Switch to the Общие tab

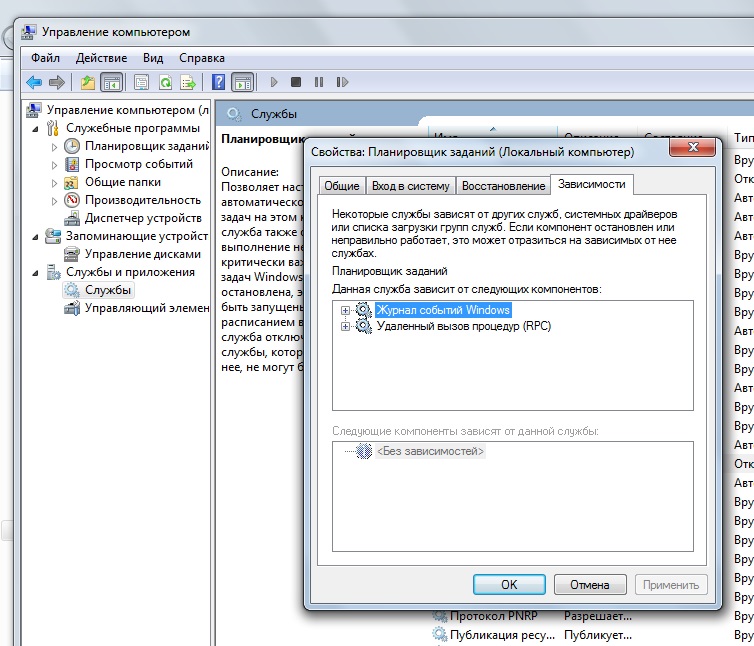click(342, 186)
